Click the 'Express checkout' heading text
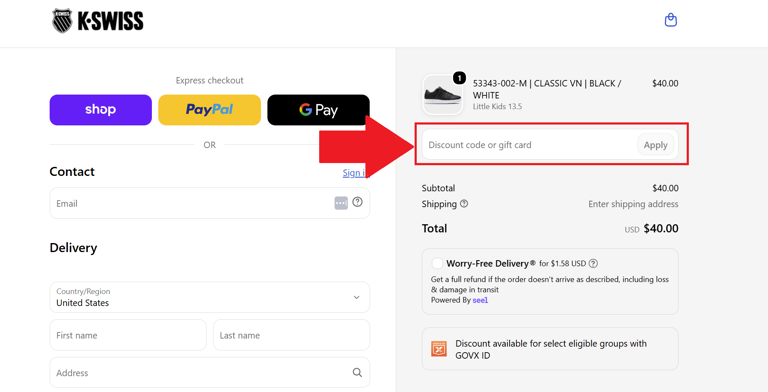The height and width of the screenshot is (392, 768). click(x=210, y=80)
